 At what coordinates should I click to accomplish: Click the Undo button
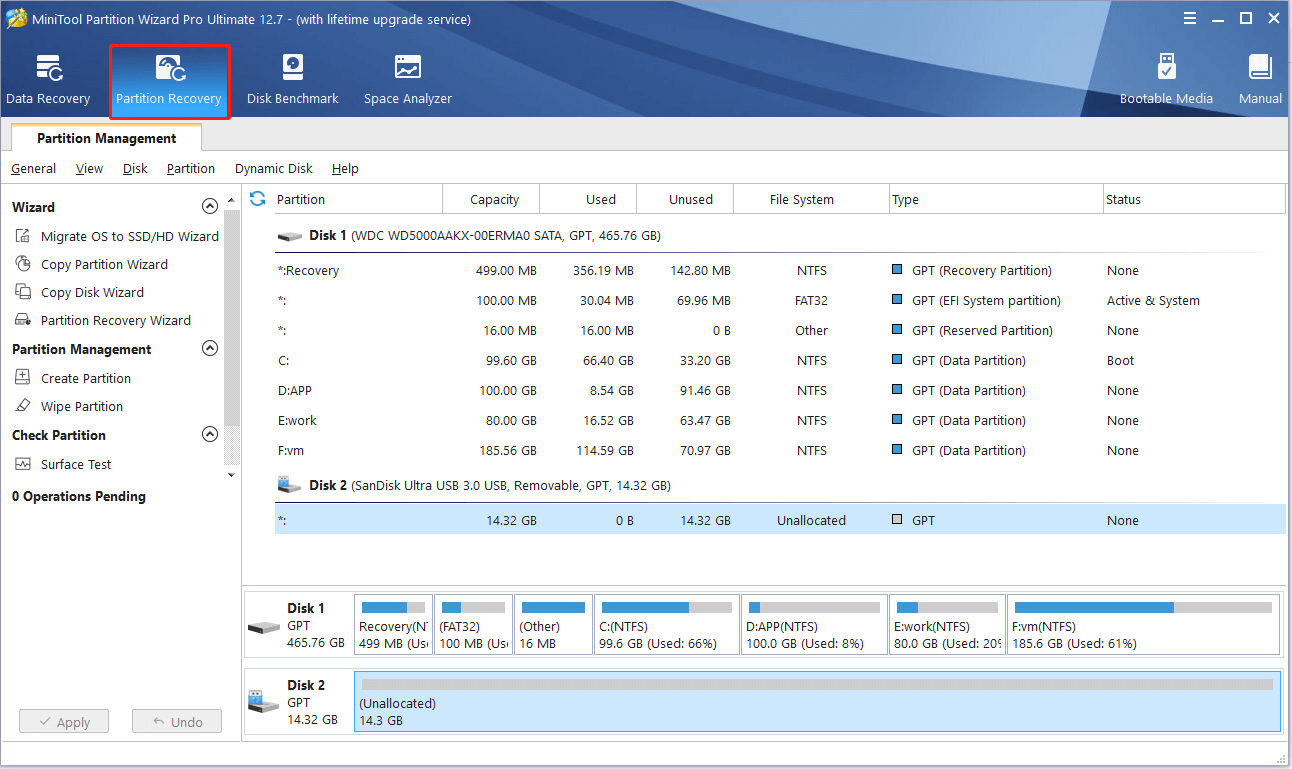point(176,722)
